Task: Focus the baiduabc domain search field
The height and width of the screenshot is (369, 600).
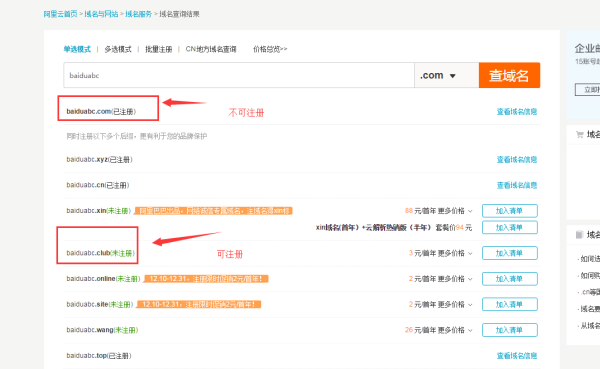Action: tap(239, 75)
